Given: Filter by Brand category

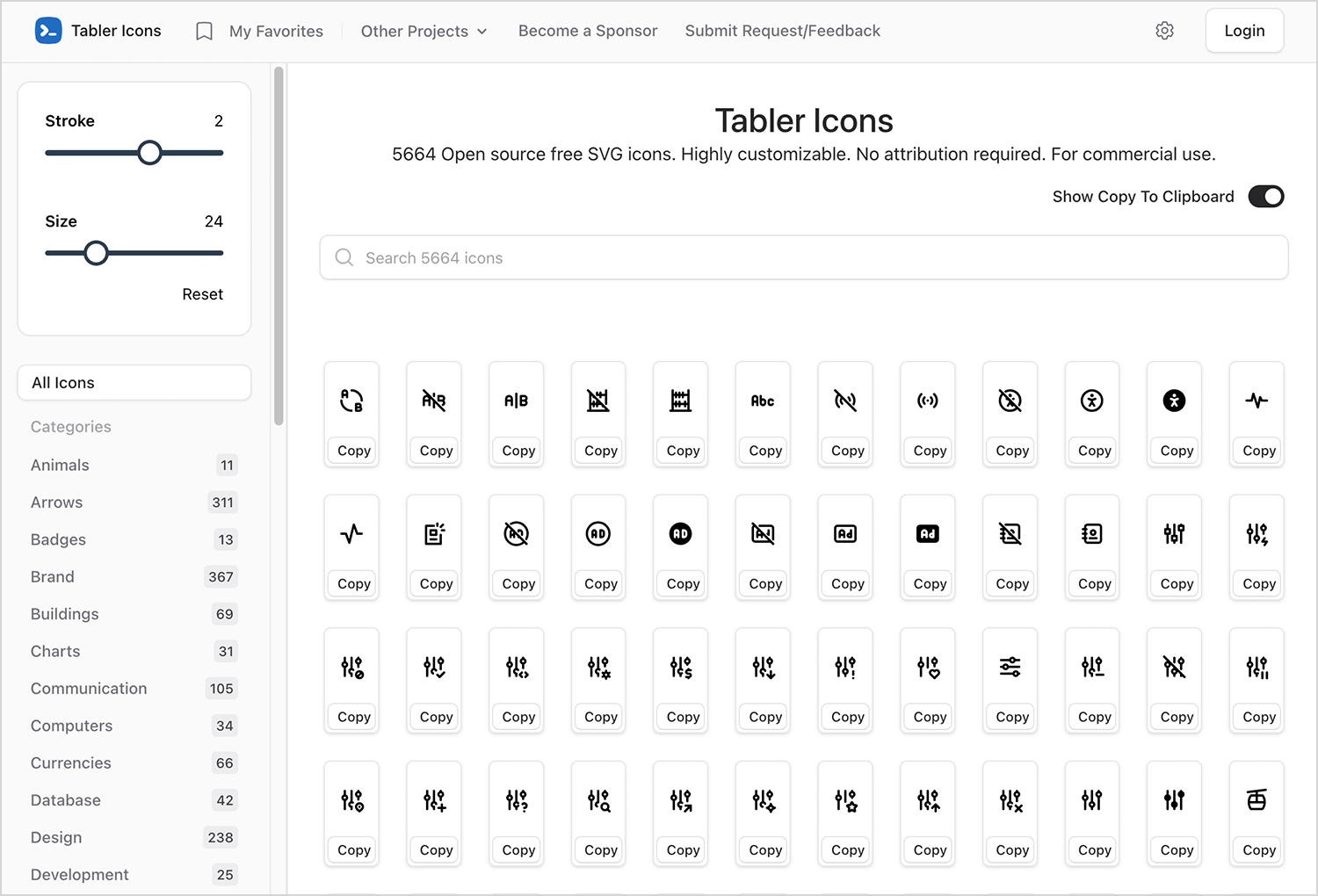Looking at the screenshot, I should [134, 577].
